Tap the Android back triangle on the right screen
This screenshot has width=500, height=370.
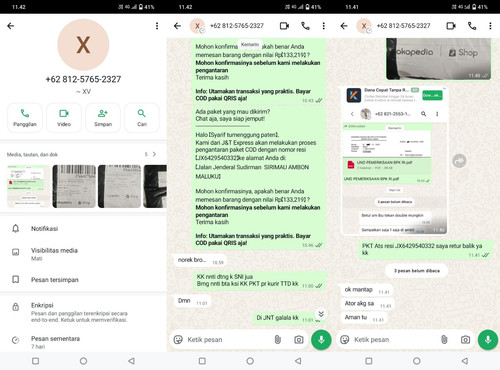pos(465,361)
